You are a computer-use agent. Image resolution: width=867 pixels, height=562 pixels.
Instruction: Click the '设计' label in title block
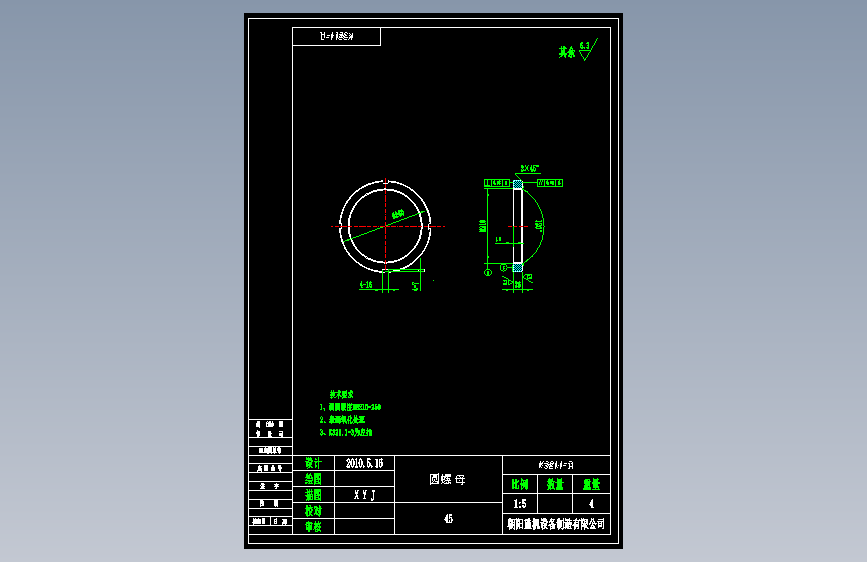point(313,463)
